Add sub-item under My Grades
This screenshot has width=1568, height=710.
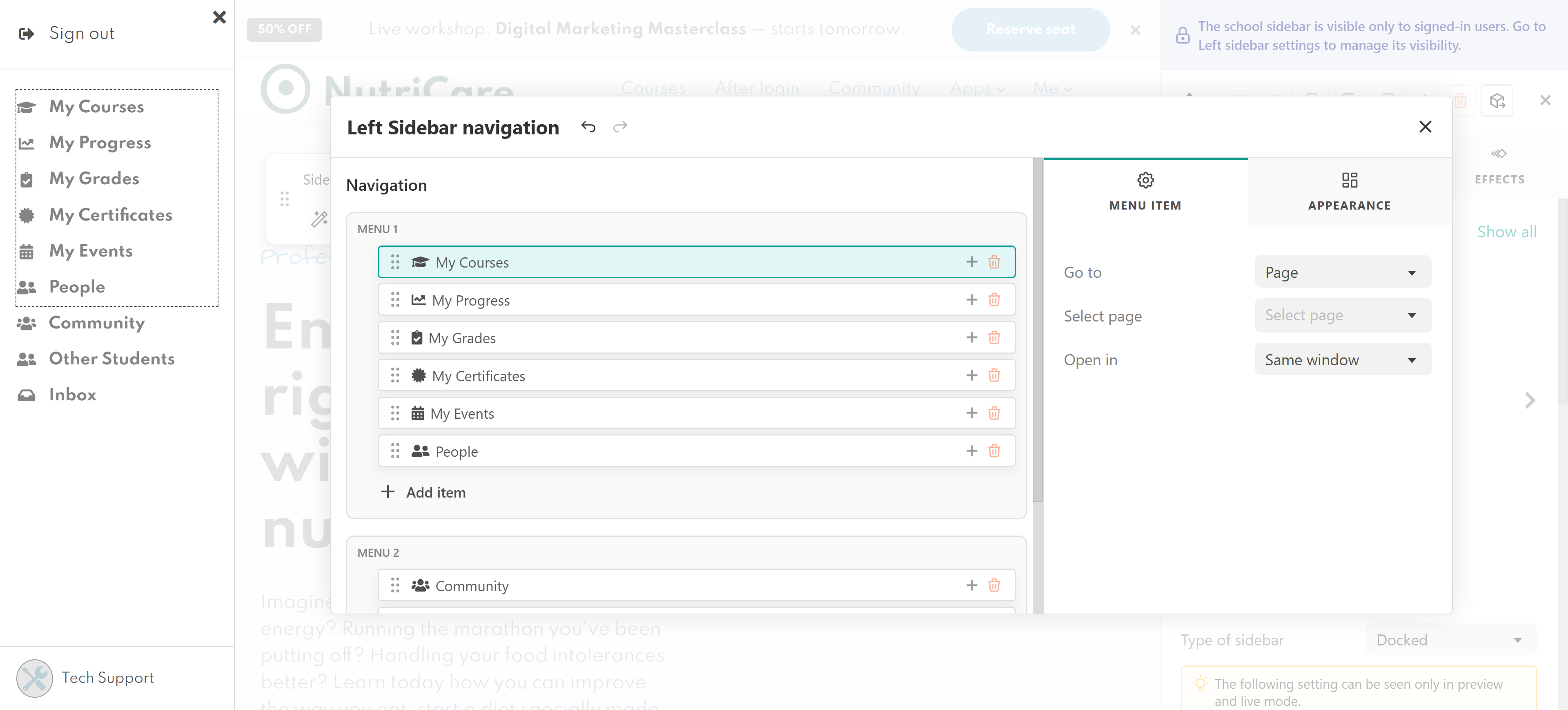tap(971, 337)
